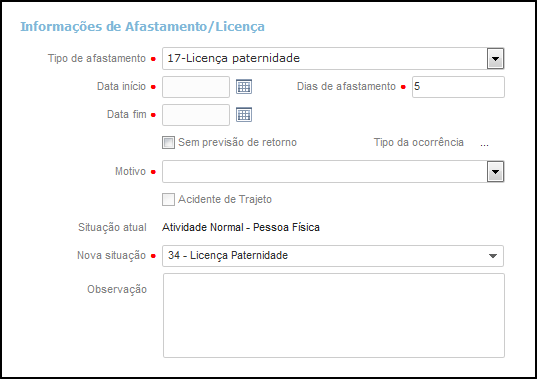Focus the Dias de afastamento field showing 5
Viewport: 537px width, 379px height.
pyautogui.click(x=458, y=87)
